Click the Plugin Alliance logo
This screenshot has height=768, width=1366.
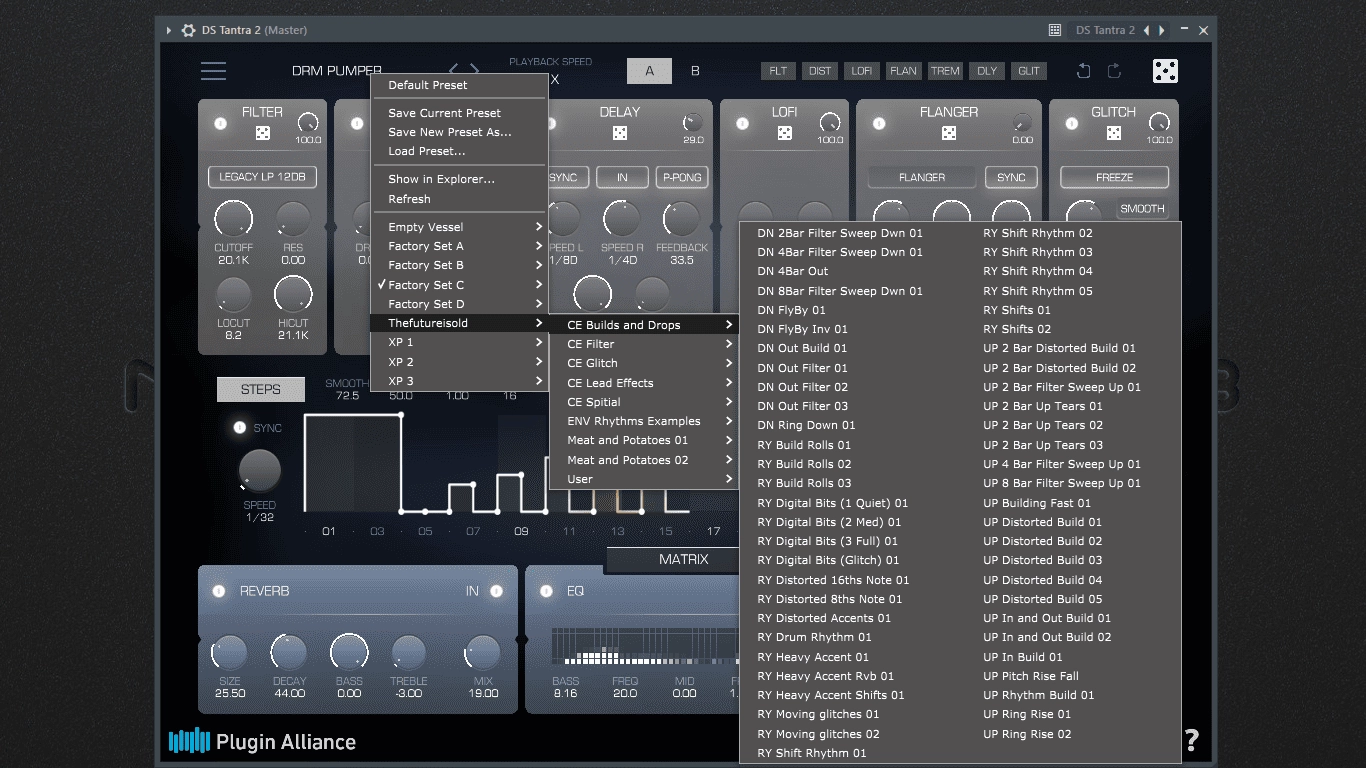tap(262, 741)
